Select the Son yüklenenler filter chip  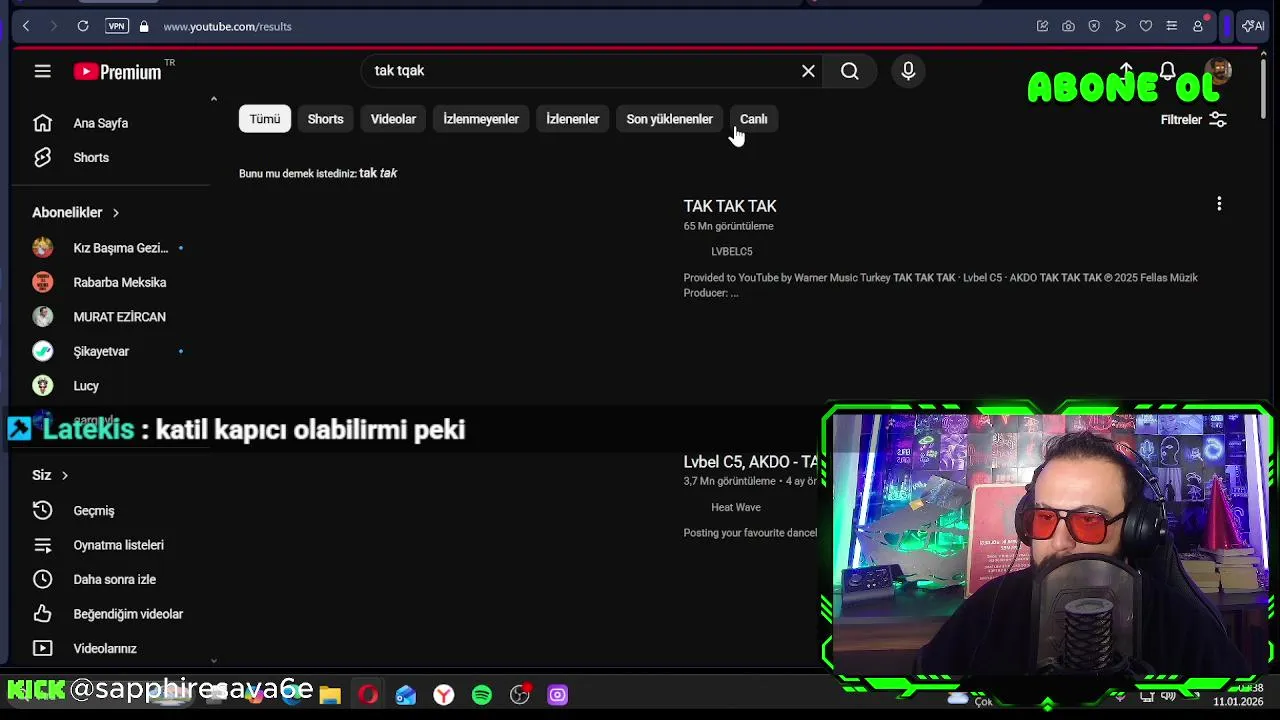coord(669,119)
